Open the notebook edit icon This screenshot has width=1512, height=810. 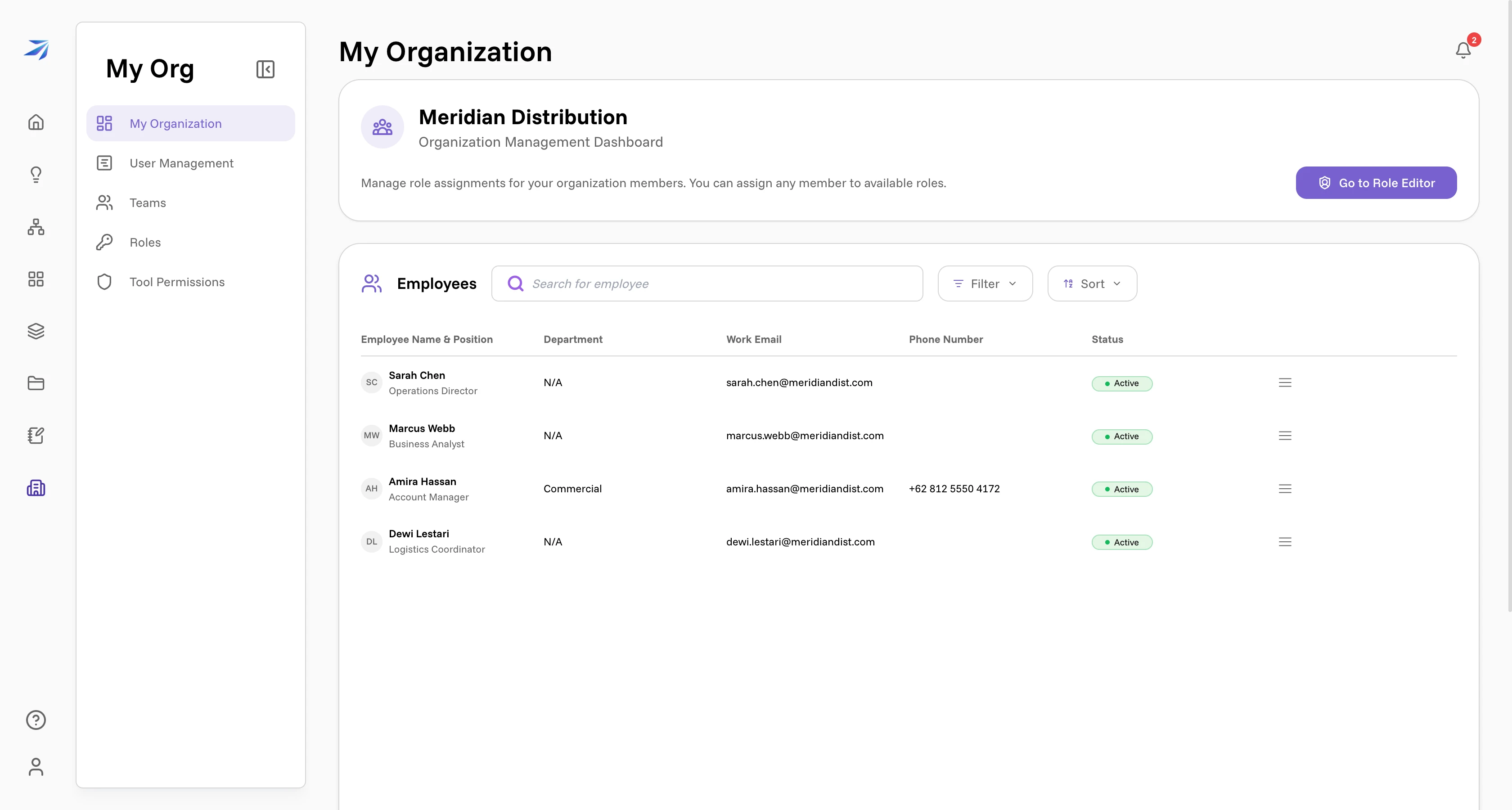36,436
